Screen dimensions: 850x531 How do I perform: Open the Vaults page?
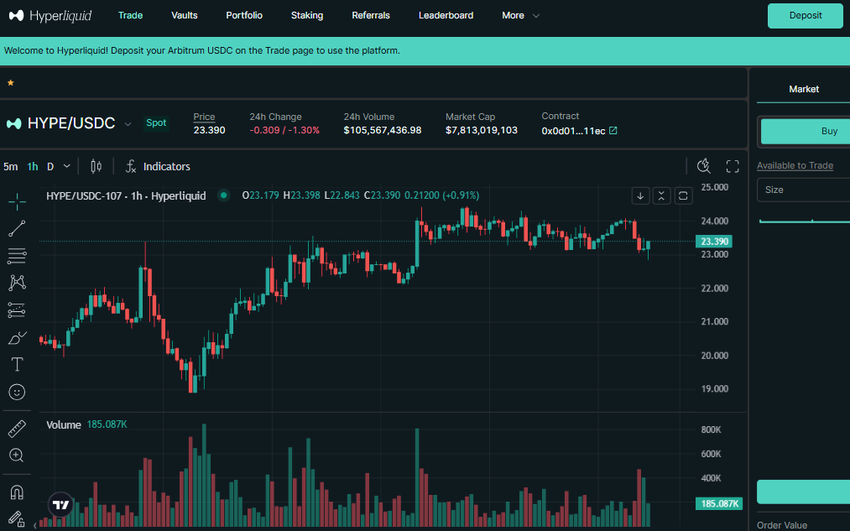point(184,16)
